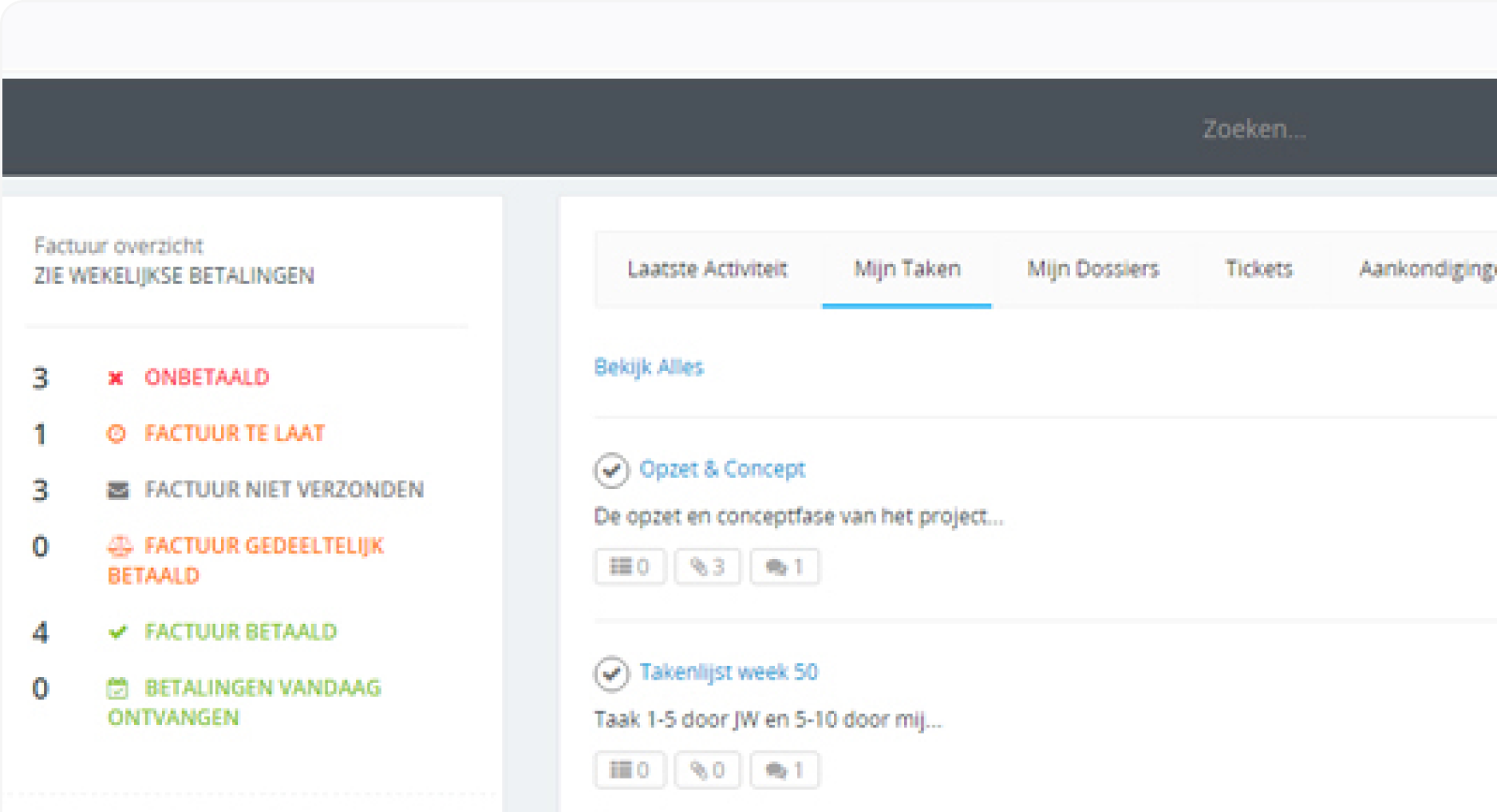Click the Factuur te laat filter

coord(235,433)
